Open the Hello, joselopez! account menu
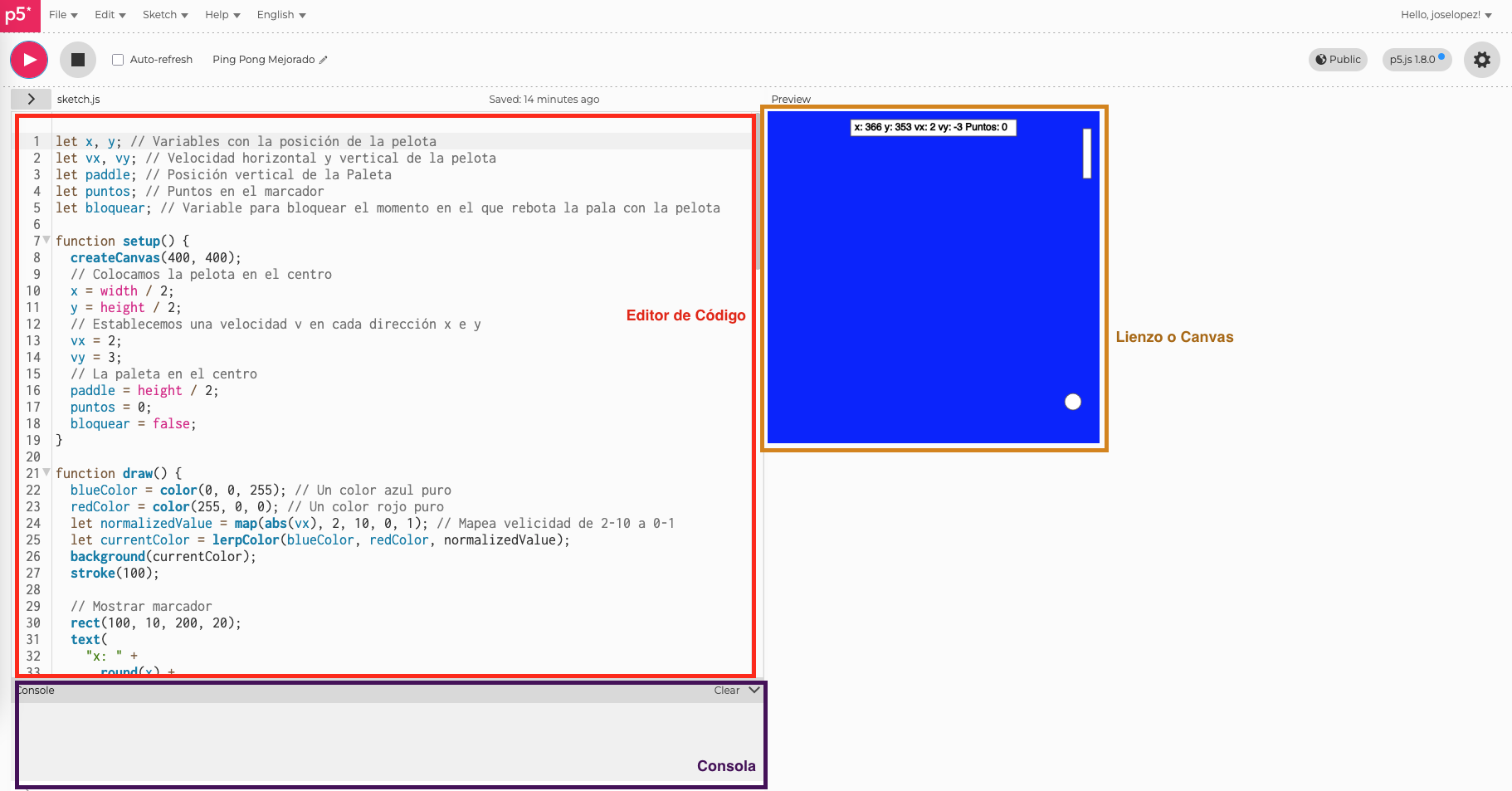Image resolution: width=1512 pixels, height=791 pixels. coord(1446,15)
